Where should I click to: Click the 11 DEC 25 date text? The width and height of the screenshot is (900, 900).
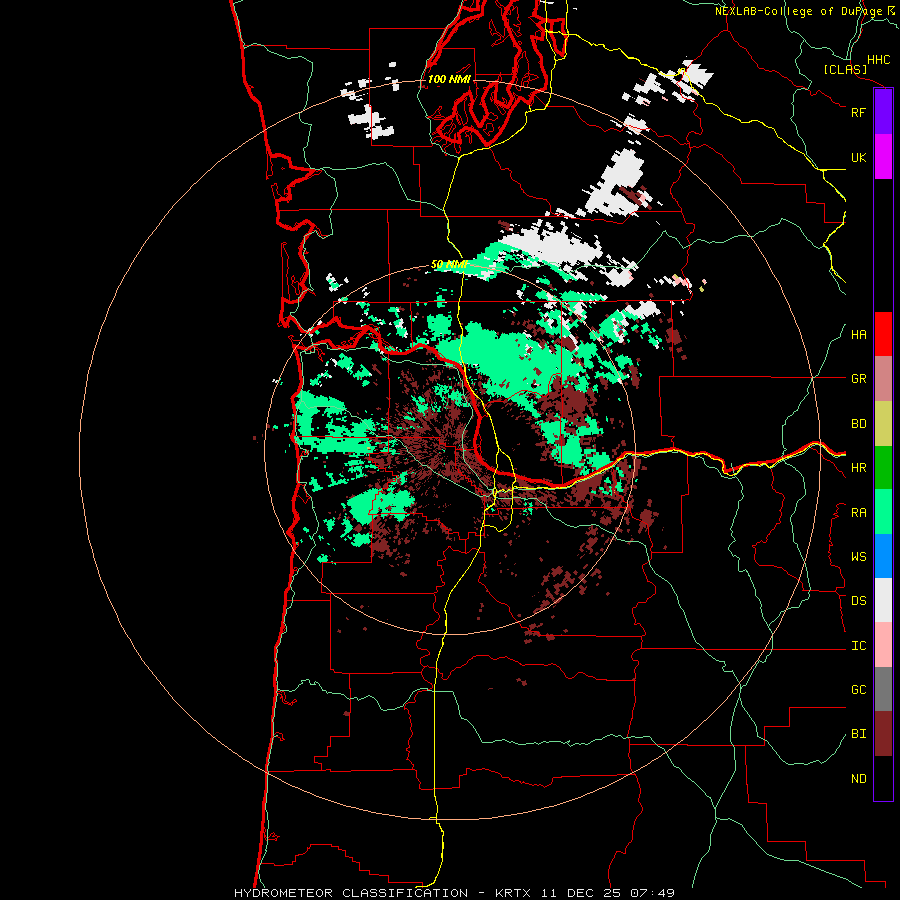580,893
